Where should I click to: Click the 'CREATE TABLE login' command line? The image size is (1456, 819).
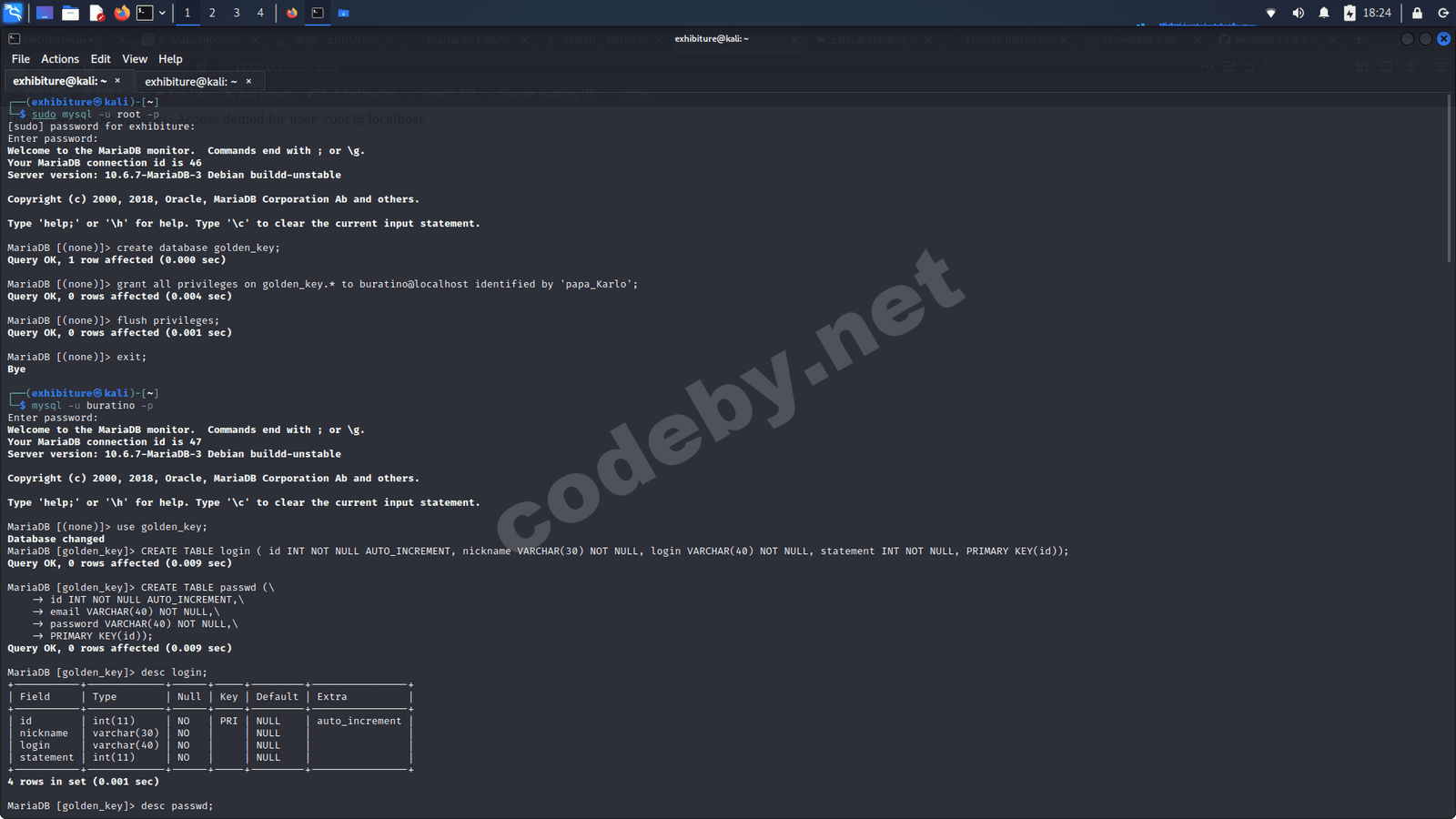(x=605, y=551)
